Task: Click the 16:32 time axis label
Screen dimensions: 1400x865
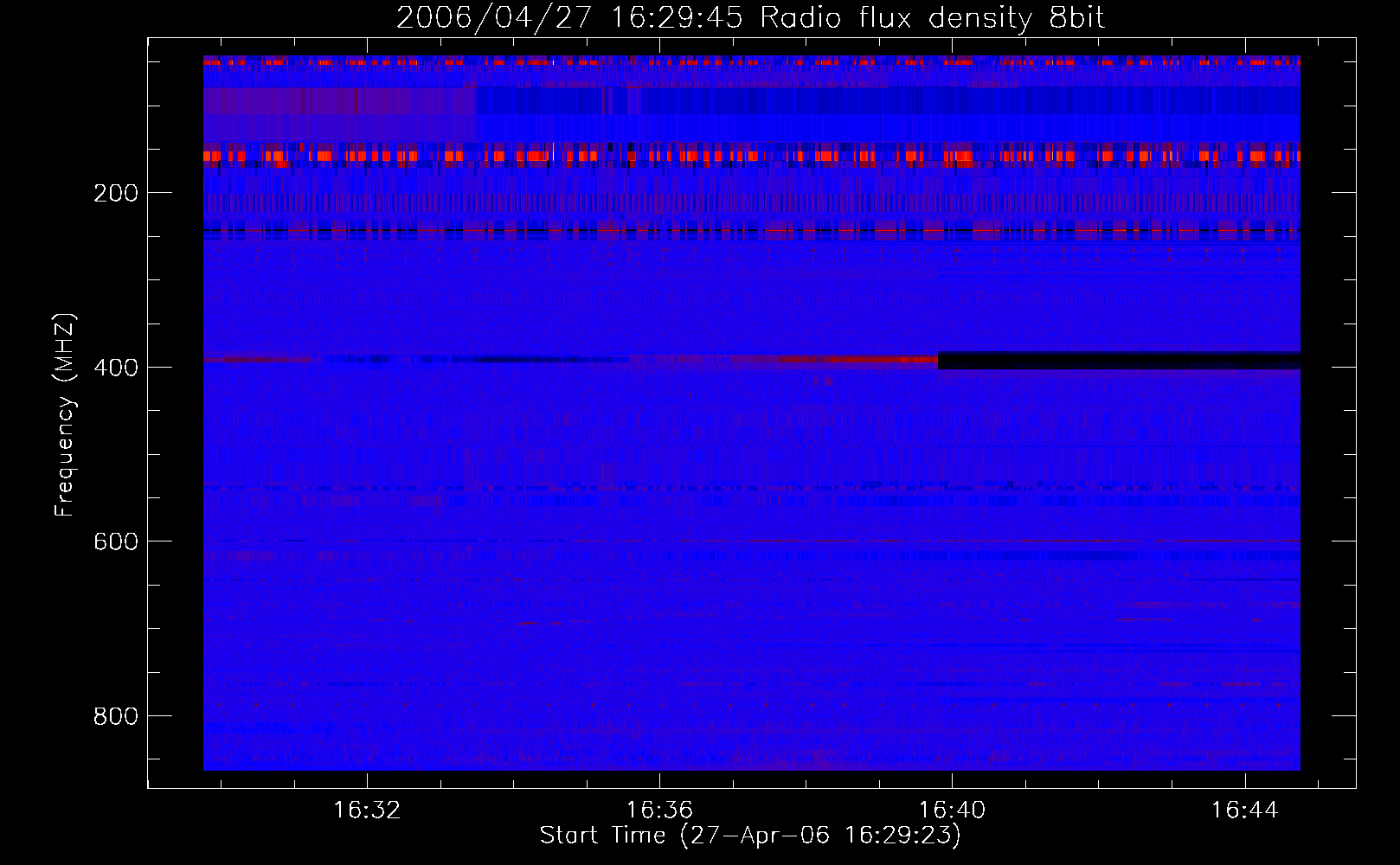Action: click(368, 811)
